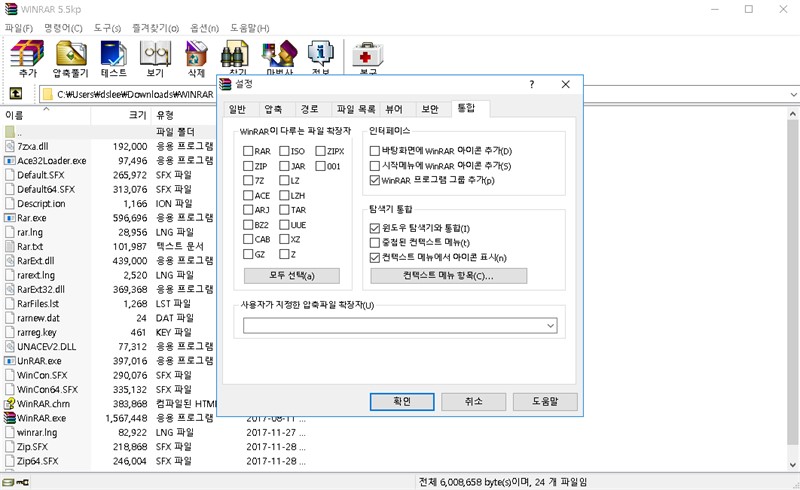Enable start menu WinRAR icon checkbox
This screenshot has width=800, height=490.
tap(374, 165)
